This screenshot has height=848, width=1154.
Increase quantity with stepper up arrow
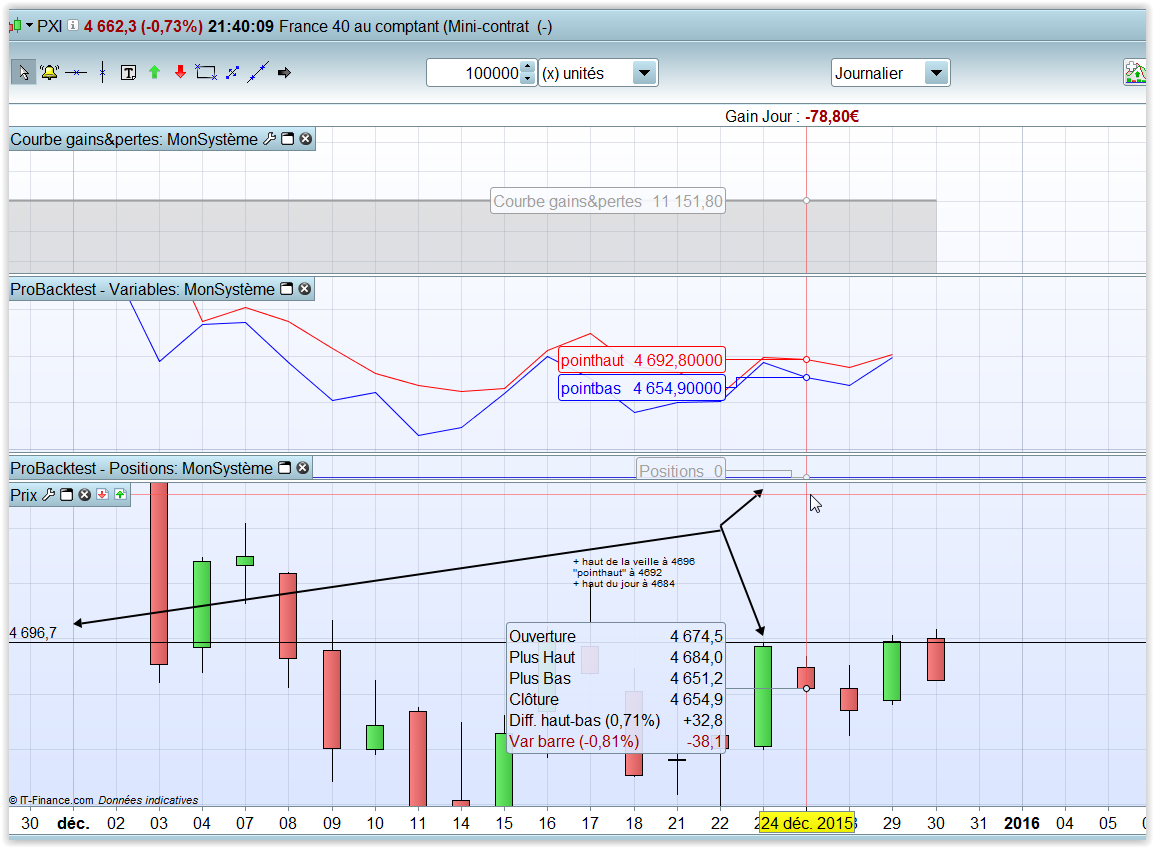click(528, 66)
